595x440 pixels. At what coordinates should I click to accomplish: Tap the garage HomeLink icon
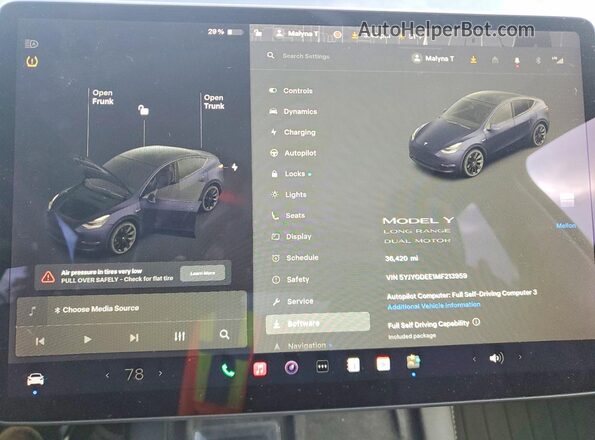tap(495, 60)
